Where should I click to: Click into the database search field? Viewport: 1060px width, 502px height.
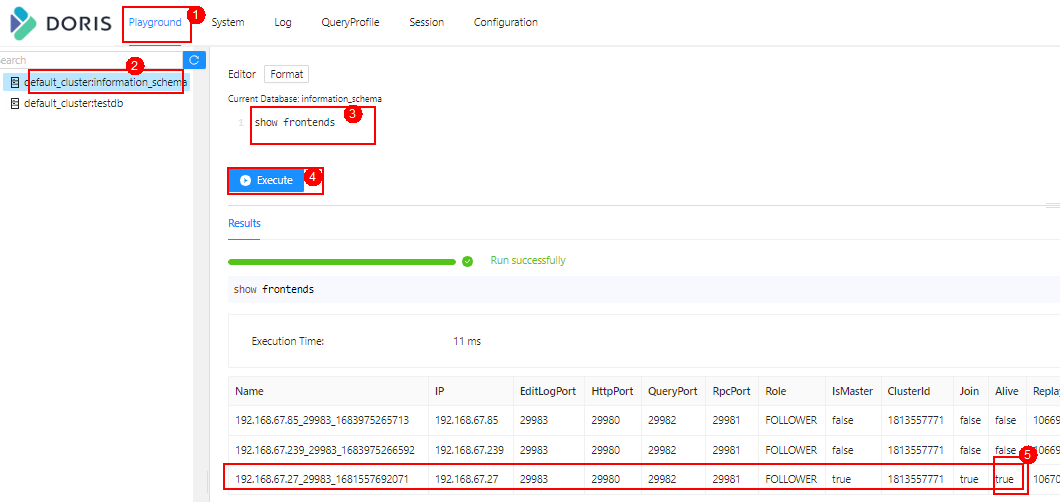pyautogui.click(x=91, y=60)
